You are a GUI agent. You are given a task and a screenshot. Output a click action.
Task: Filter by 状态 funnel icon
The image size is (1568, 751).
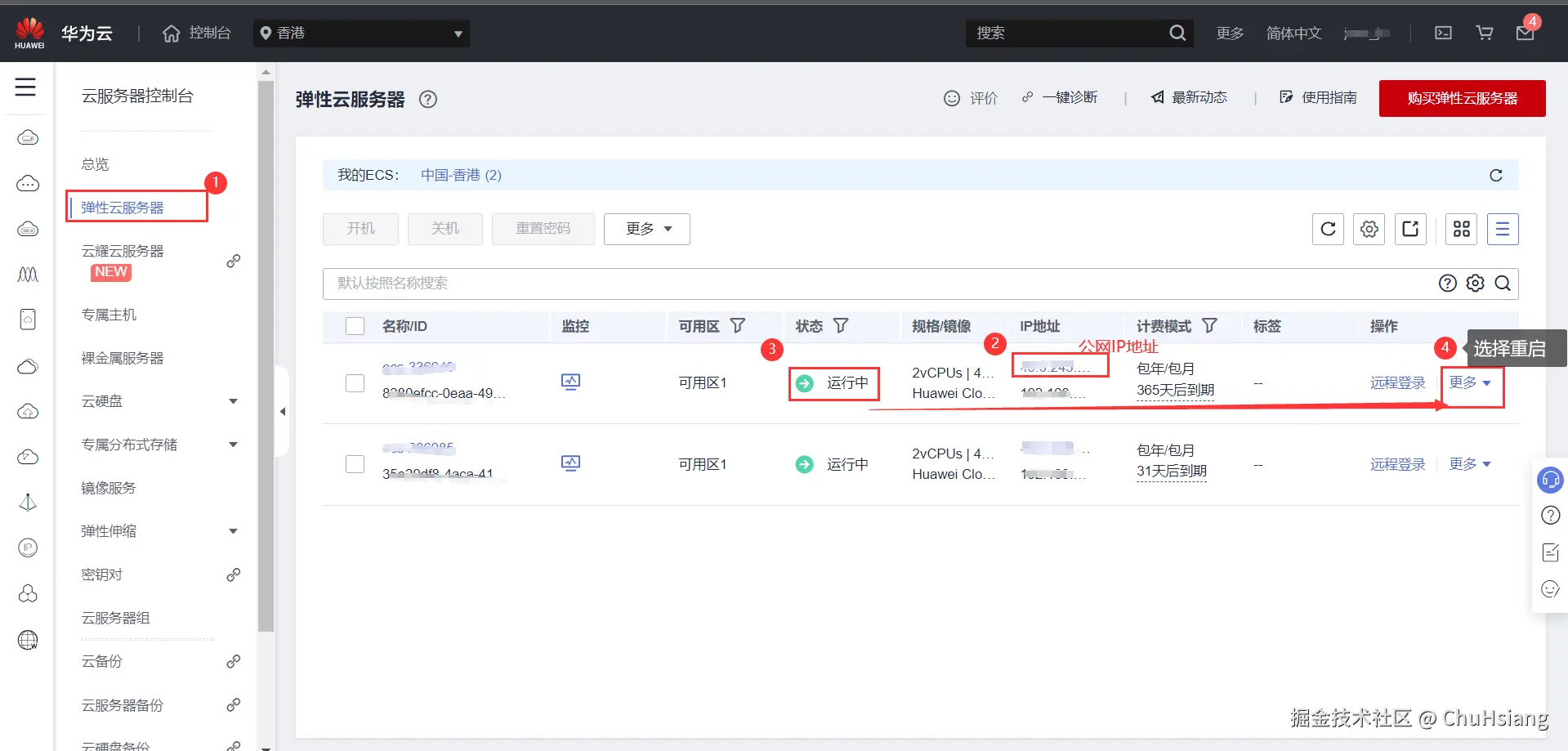pos(840,325)
